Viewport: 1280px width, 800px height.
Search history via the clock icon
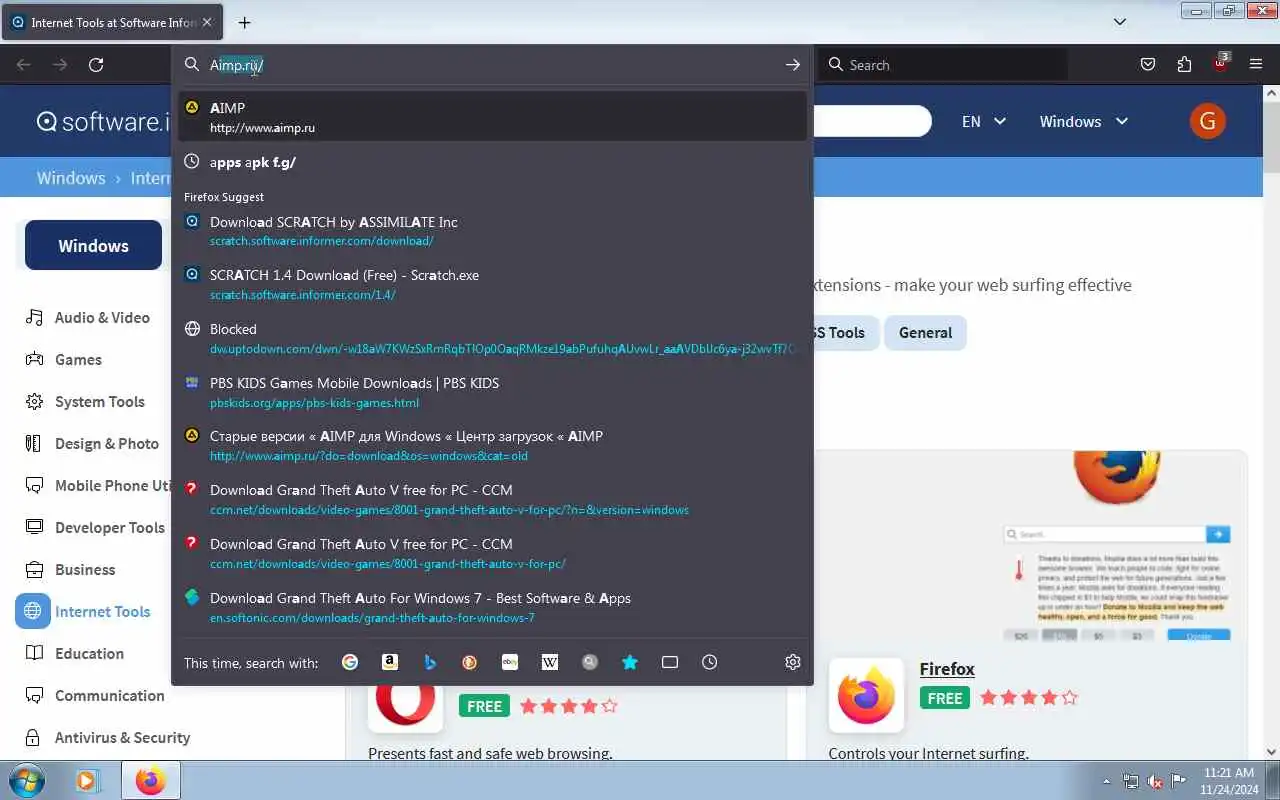710,662
